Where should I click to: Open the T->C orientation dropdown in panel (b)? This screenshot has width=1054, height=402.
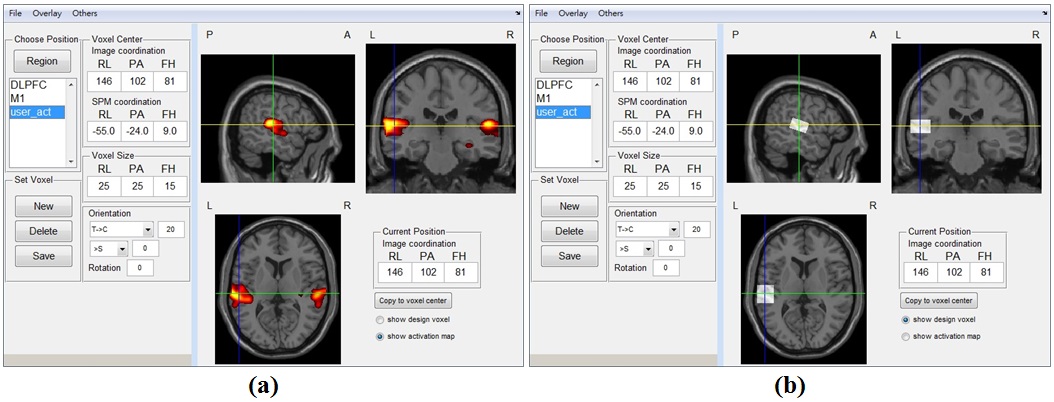[673, 230]
